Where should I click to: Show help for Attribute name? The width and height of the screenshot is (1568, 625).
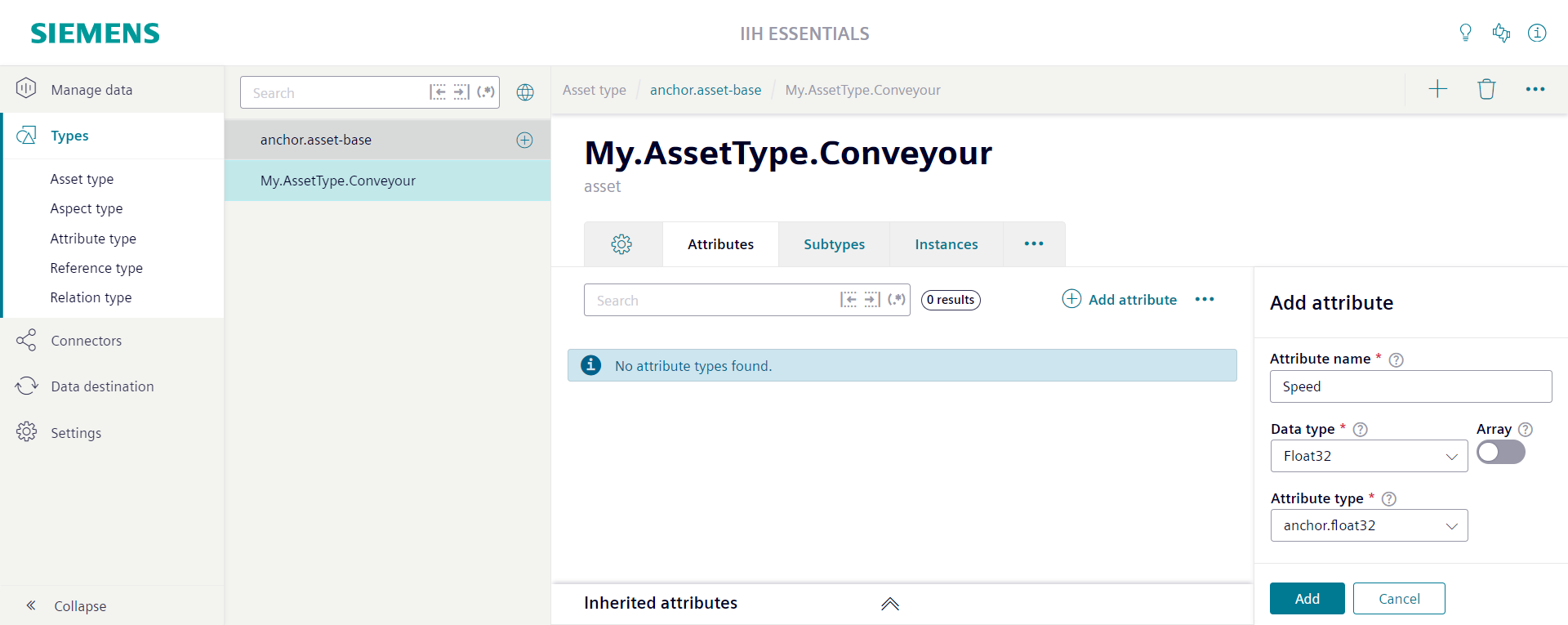[x=1396, y=359]
